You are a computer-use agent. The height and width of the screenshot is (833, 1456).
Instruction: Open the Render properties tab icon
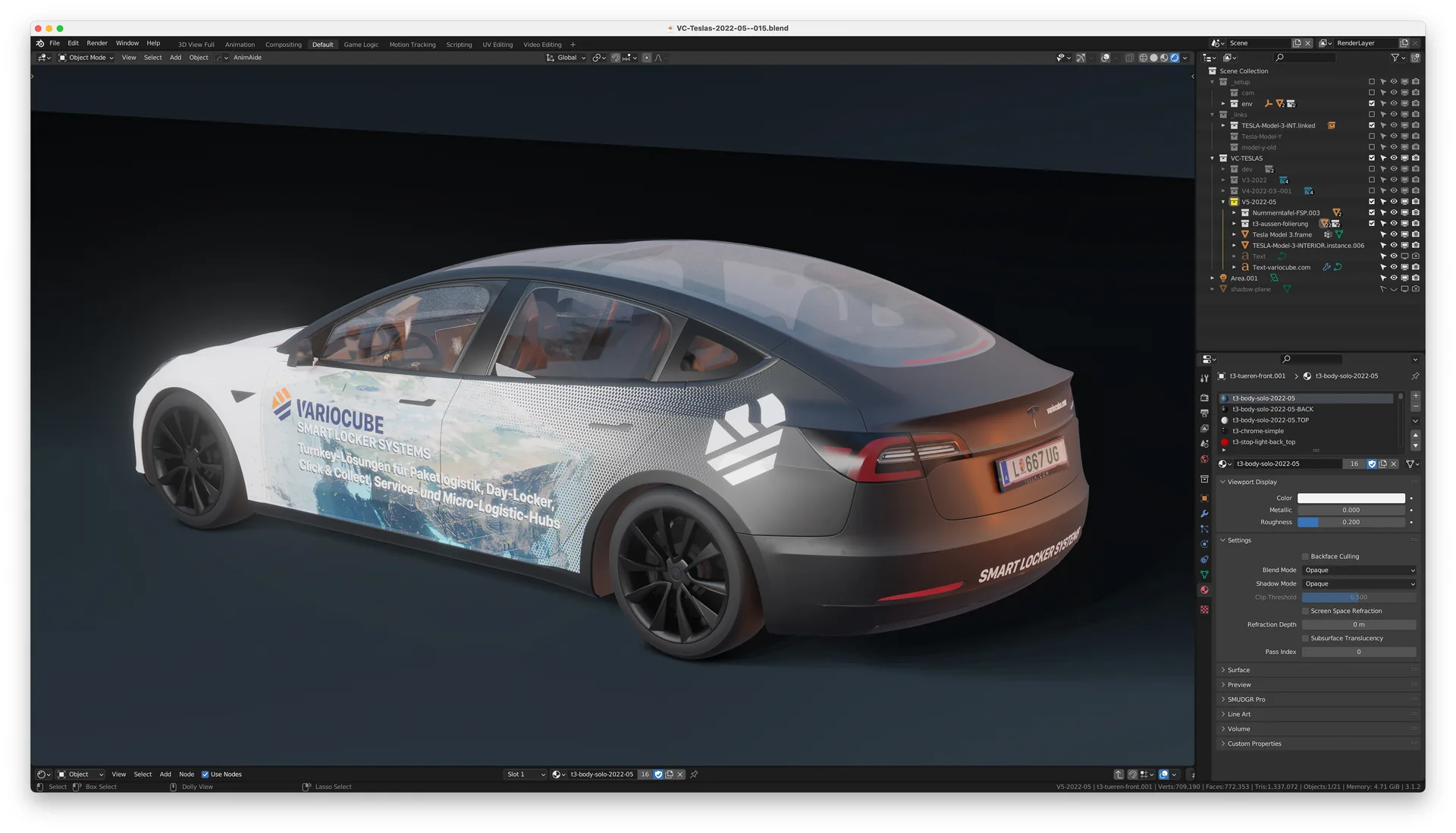[1204, 398]
